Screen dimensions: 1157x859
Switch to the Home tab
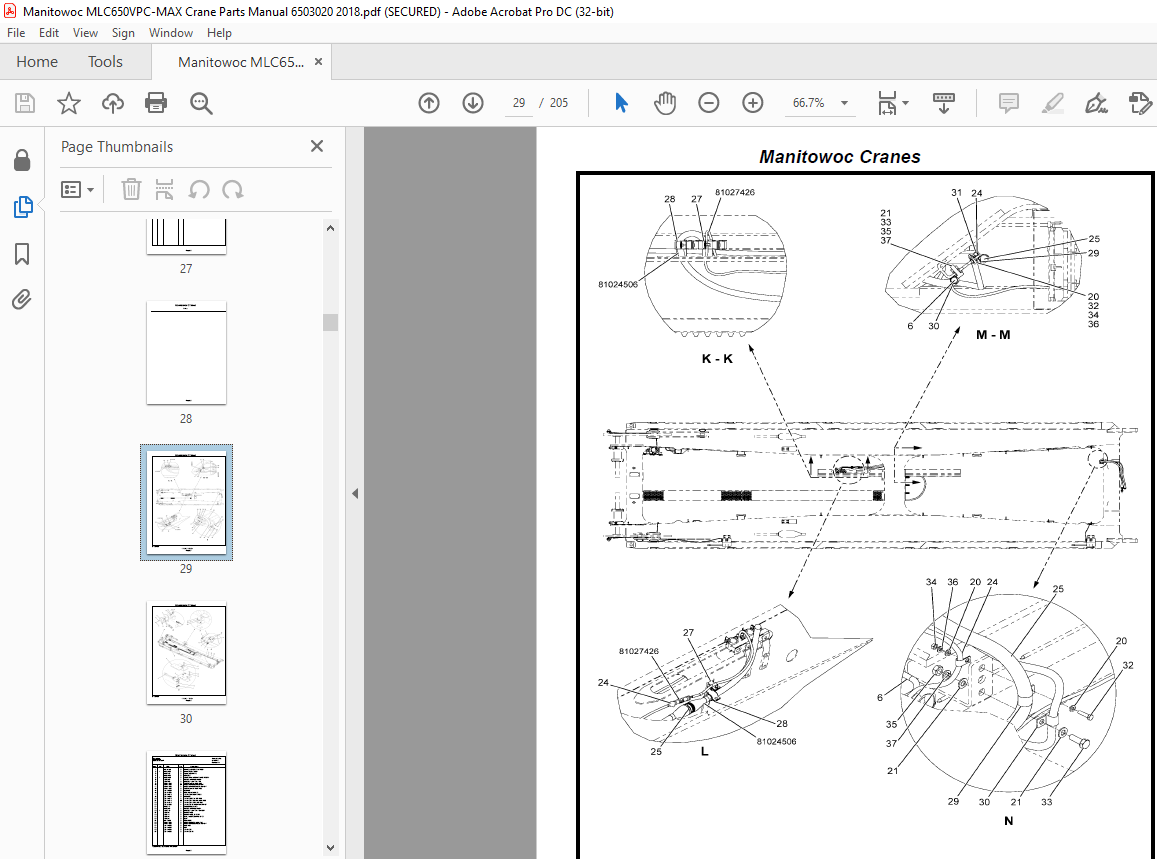(37, 61)
